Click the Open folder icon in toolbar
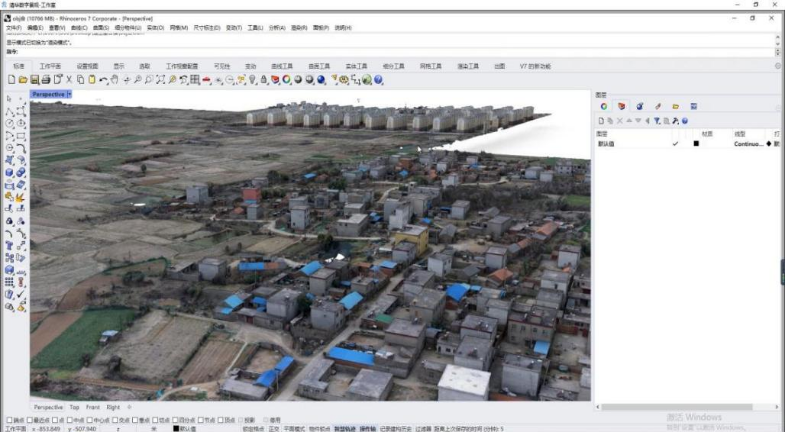The width and height of the screenshot is (785, 432). point(23,80)
